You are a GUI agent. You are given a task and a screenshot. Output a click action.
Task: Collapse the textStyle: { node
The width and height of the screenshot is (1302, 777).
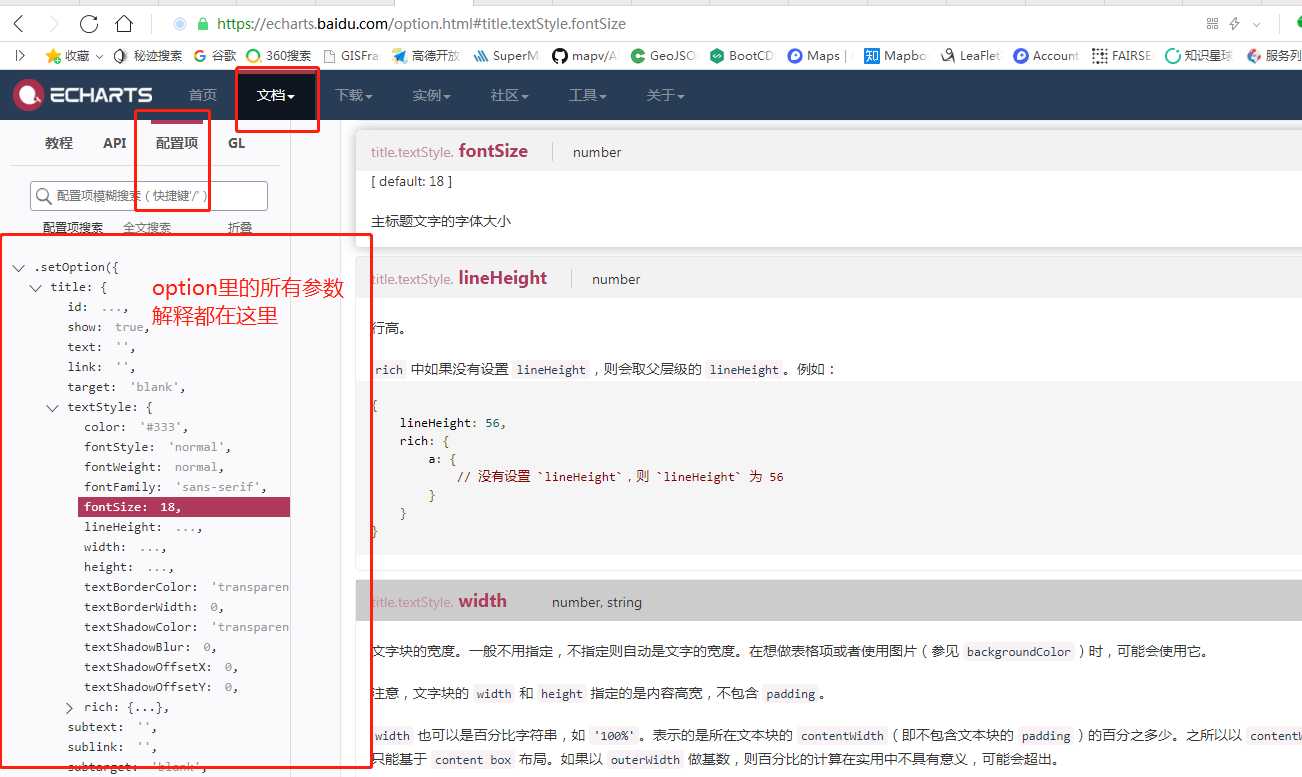(x=53, y=408)
